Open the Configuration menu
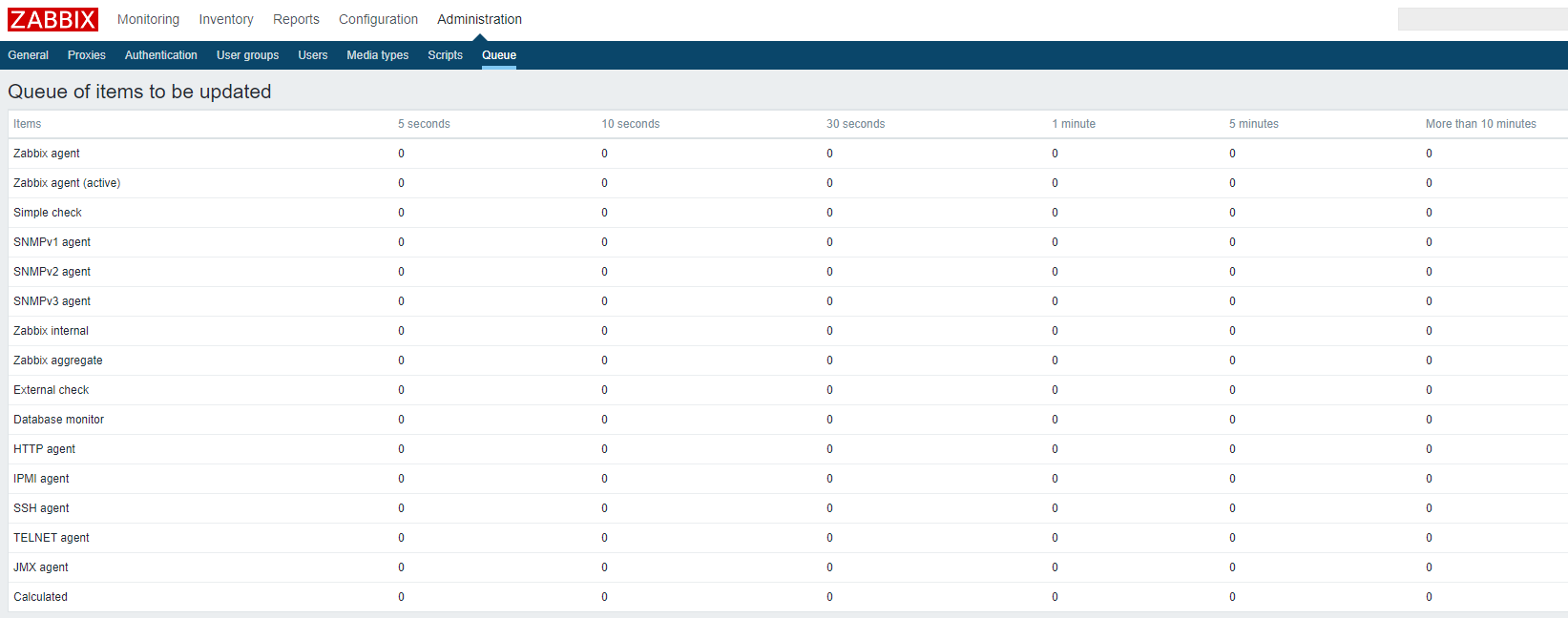Screen dimensions: 1568x618 pos(378,19)
